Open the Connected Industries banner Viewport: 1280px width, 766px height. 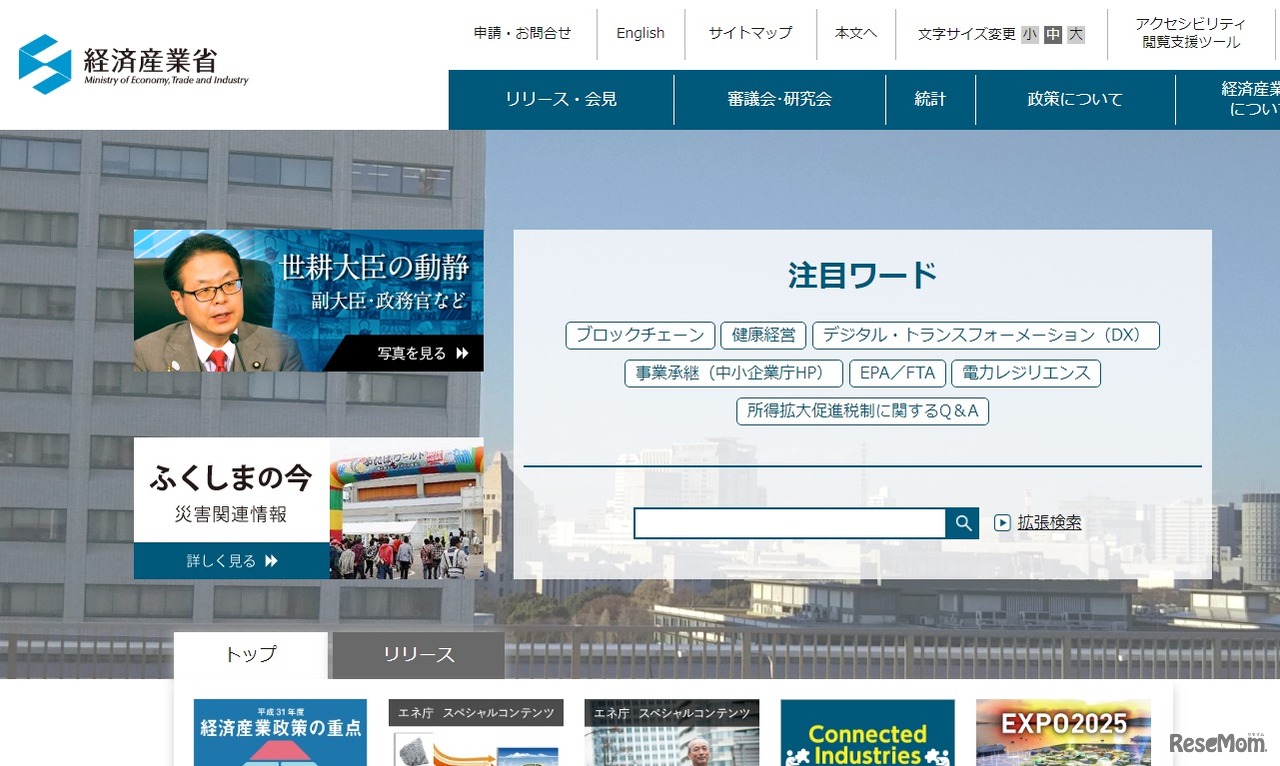867,732
